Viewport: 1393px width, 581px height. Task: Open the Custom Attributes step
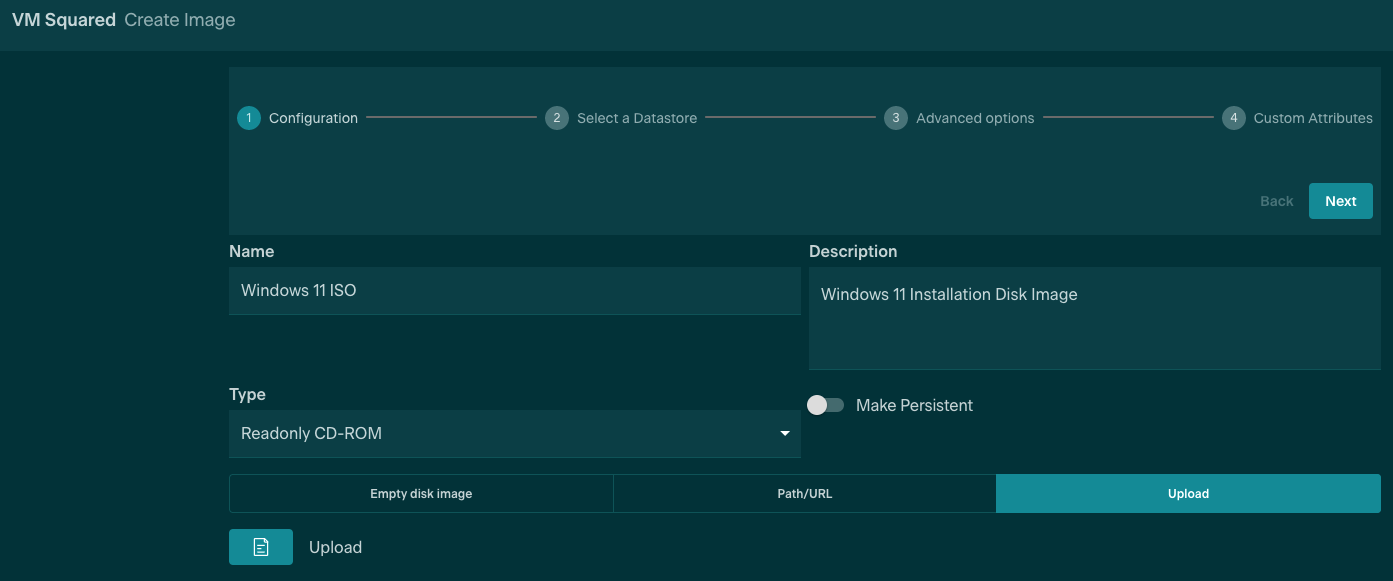tap(1312, 118)
